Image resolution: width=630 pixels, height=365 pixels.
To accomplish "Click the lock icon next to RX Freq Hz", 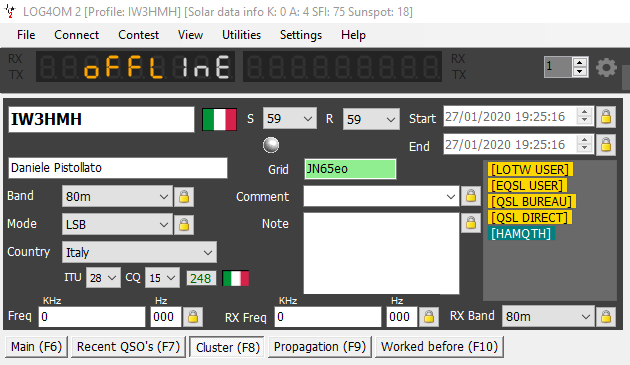I will click(x=429, y=317).
